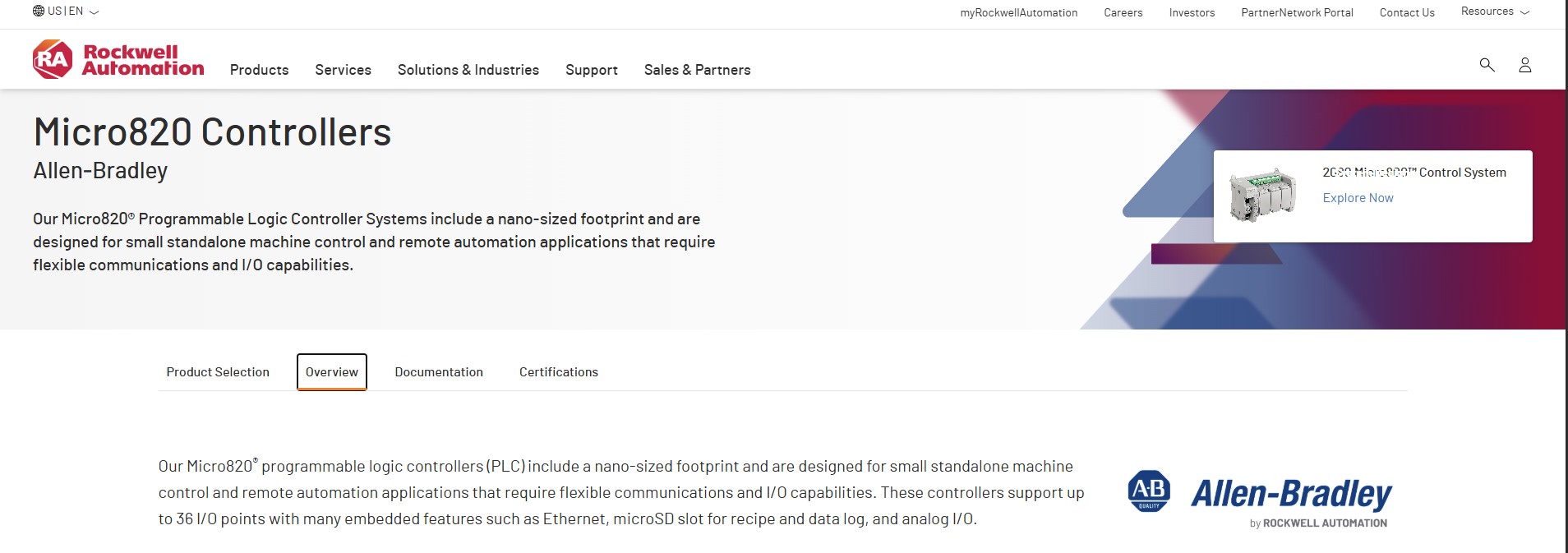The image size is (1568, 553).
Task: Open the Support navigation menu
Action: pos(592,70)
